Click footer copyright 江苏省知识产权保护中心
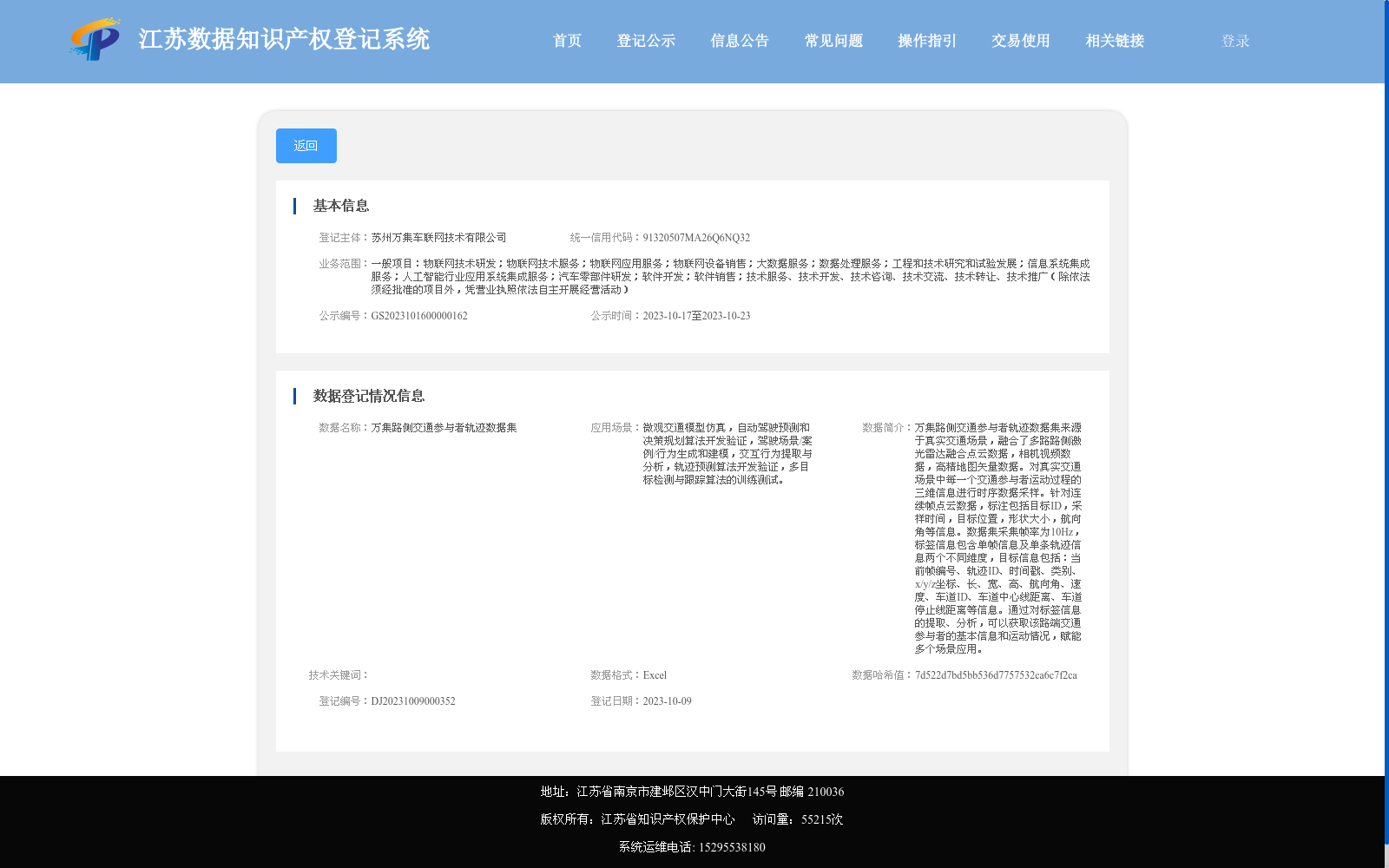The height and width of the screenshot is (868, 1389). click(x=668, y=819)
